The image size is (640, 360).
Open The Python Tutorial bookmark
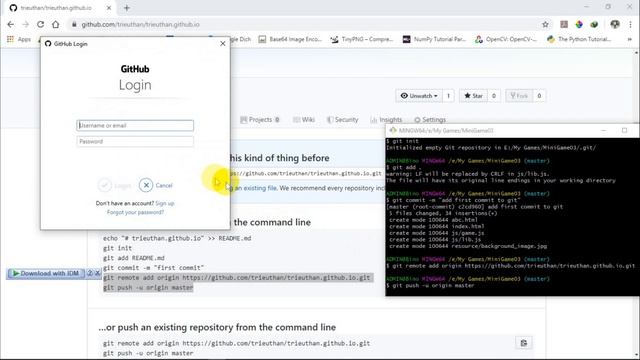click(x=579, y=39)
